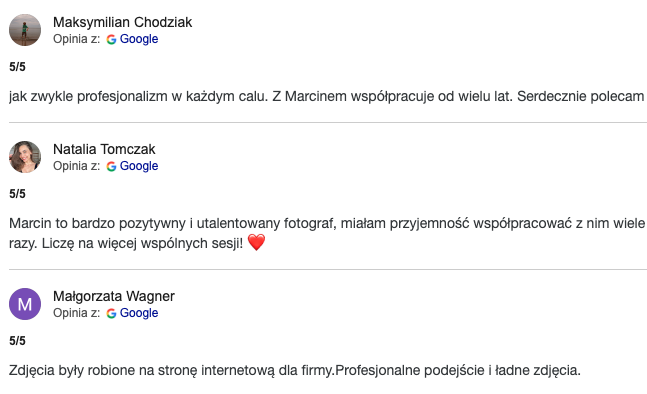Click Google G logo in Natalia's review
Viewport: 647px width, 394px height.
click(111, 166)
